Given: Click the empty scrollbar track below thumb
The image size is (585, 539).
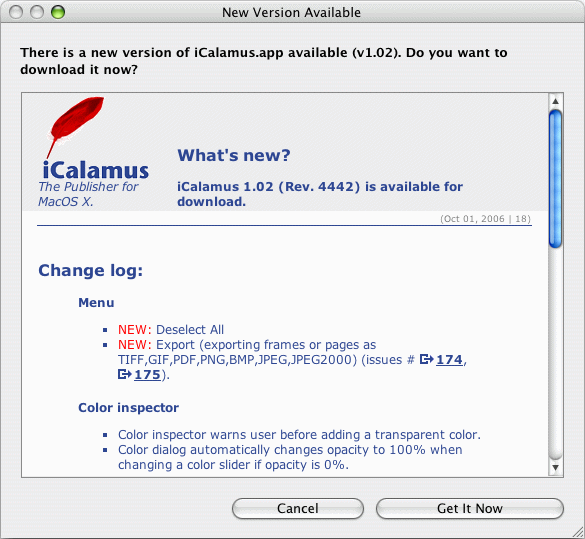Looking at the screenshot, I should tap(556, 354).
